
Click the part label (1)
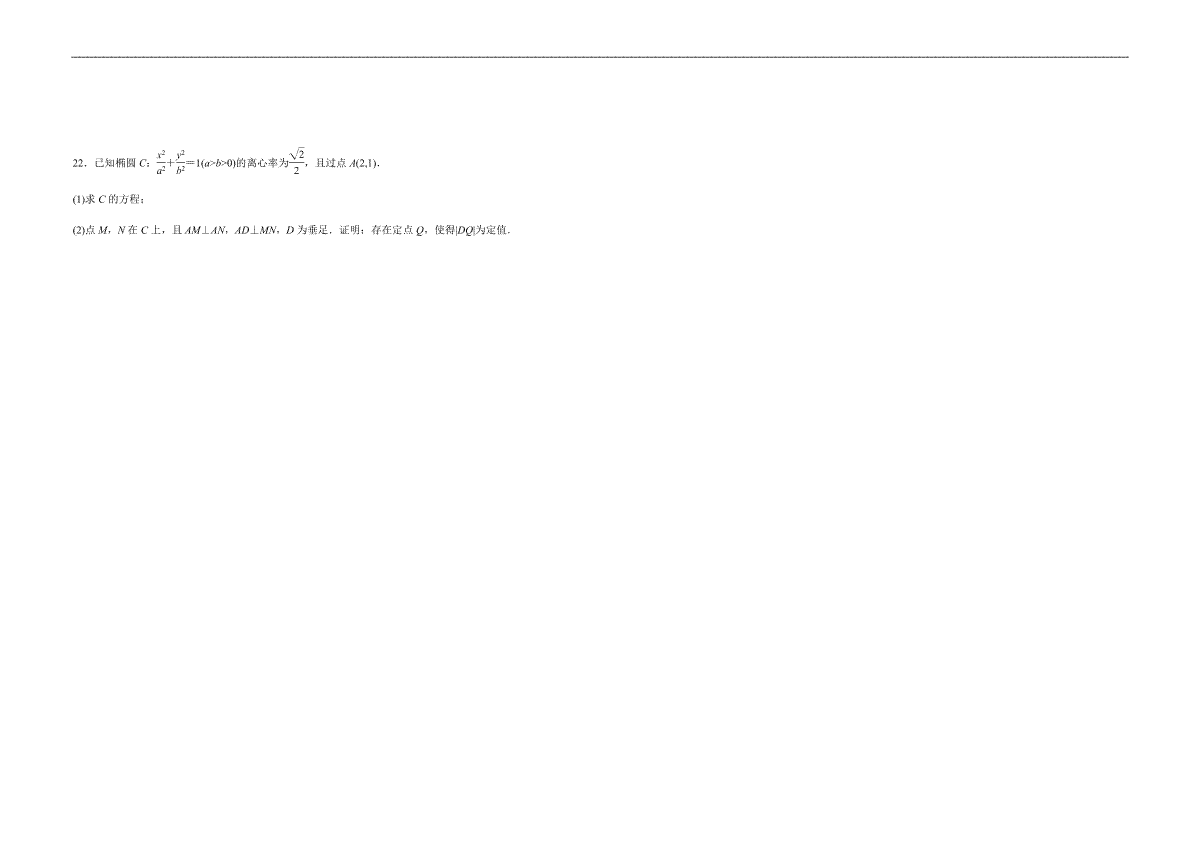tap(78, 199)
